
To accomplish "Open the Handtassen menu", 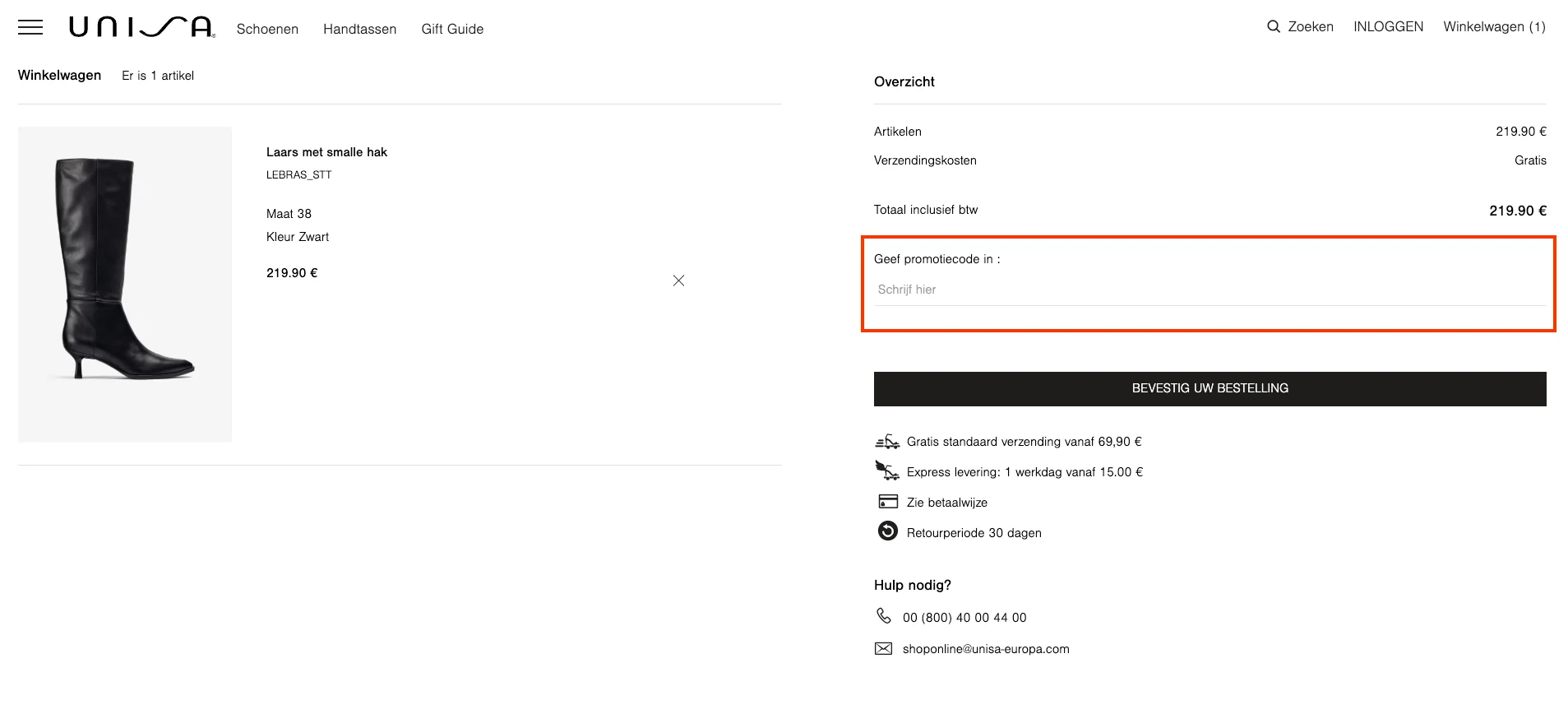I will click(x=359, y=29).
